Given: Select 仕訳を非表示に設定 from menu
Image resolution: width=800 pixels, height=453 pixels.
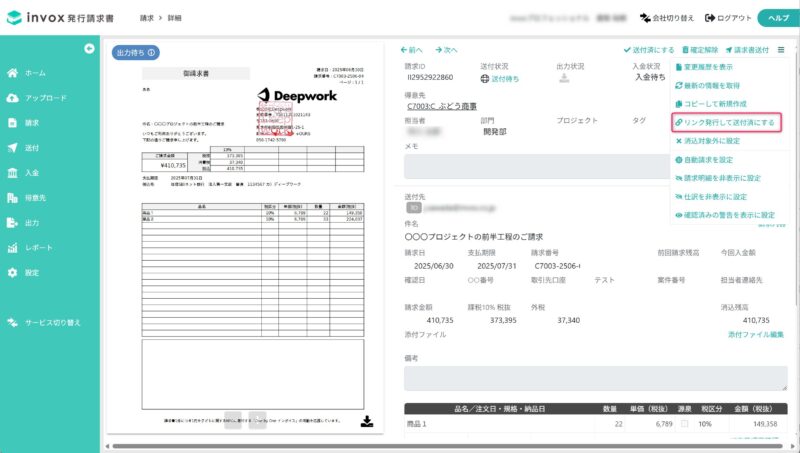Looking at the screenshot, I should 711,196.
